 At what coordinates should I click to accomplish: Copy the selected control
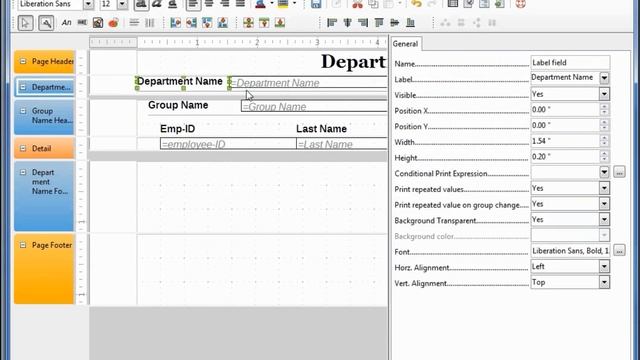pos(373,4)
